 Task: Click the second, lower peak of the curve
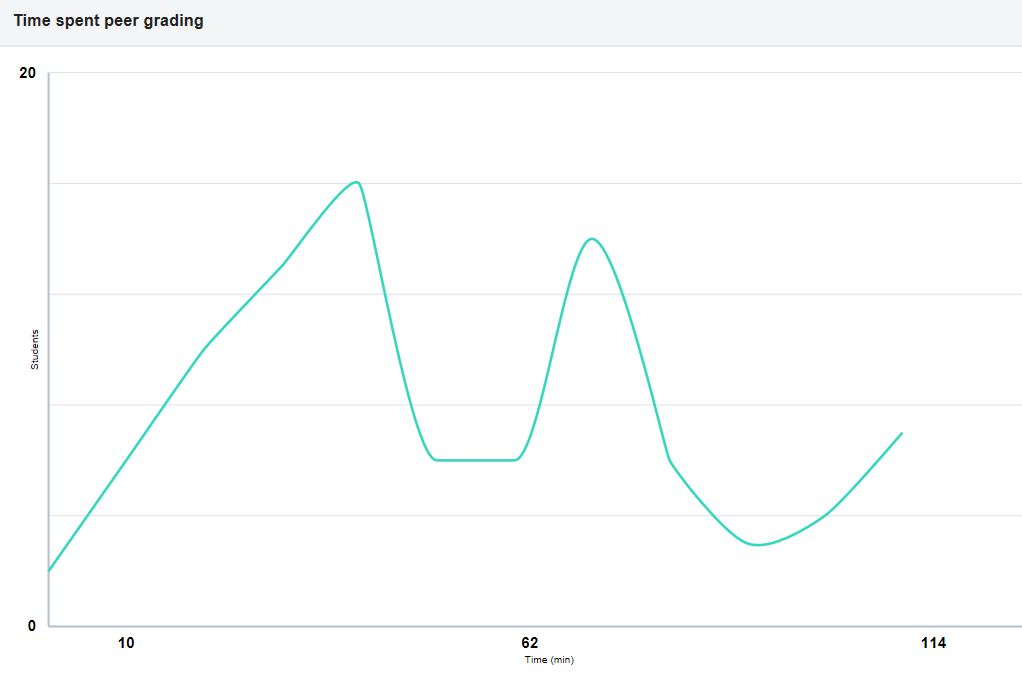click(x=592, y=239)
